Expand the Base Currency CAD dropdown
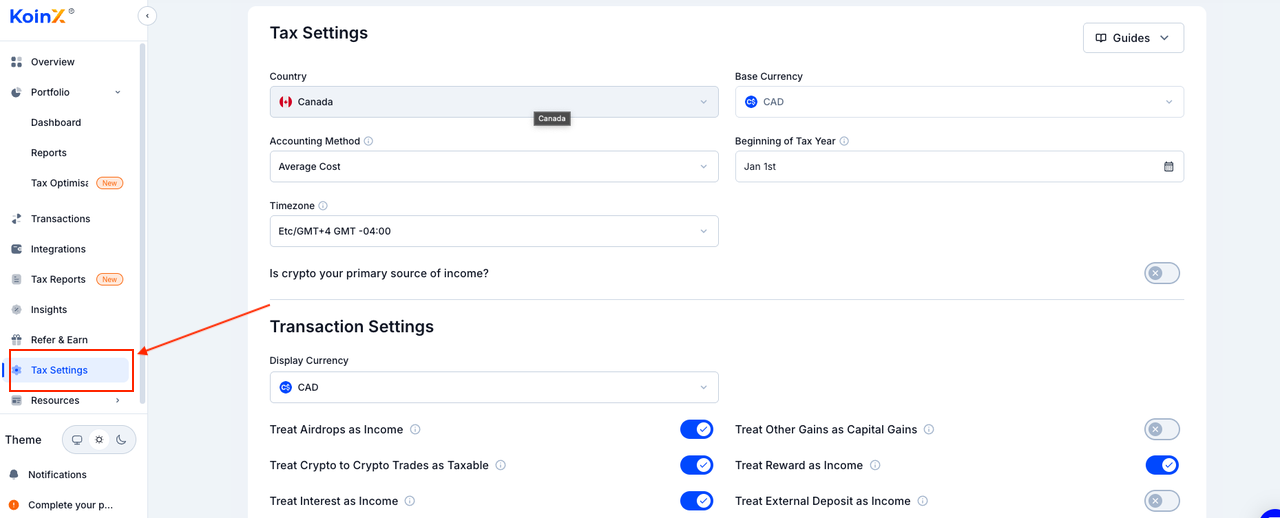Image resolution: width=1280 pixels, height=518 pixels. click(x=958, y=102)
